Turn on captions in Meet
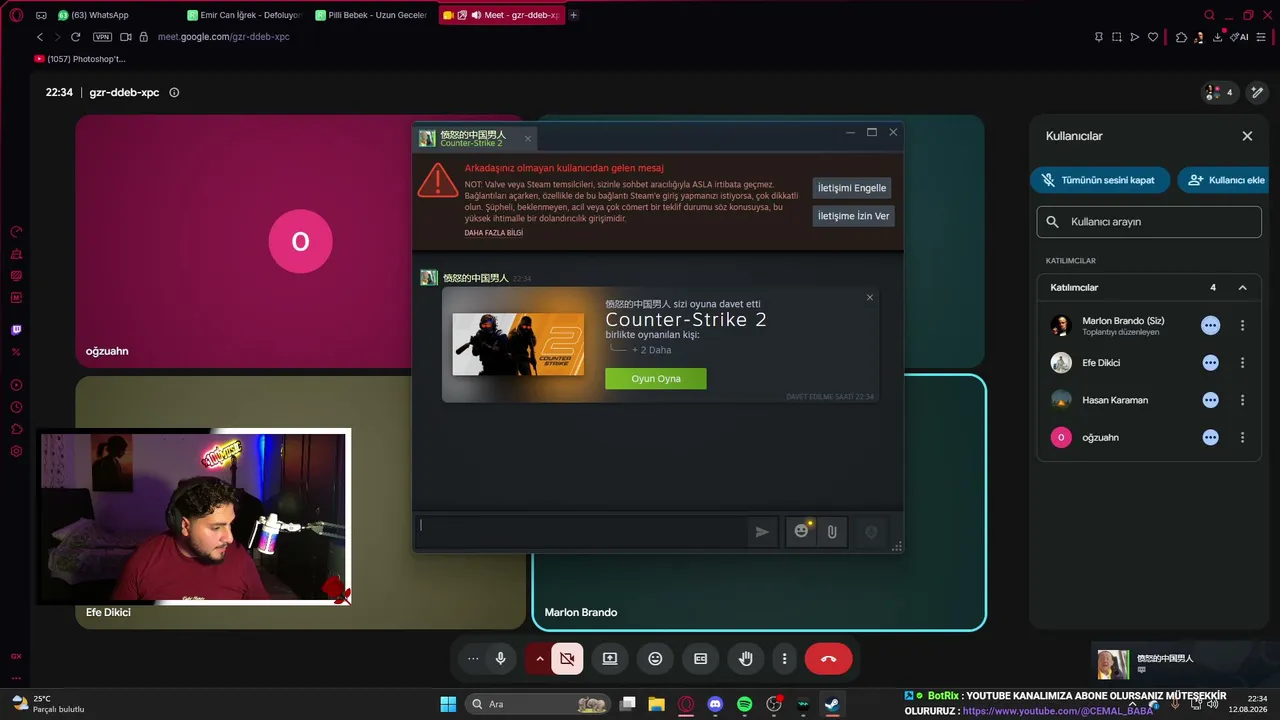The height and width of the screenshot is (720, 1280). [700, 659]
